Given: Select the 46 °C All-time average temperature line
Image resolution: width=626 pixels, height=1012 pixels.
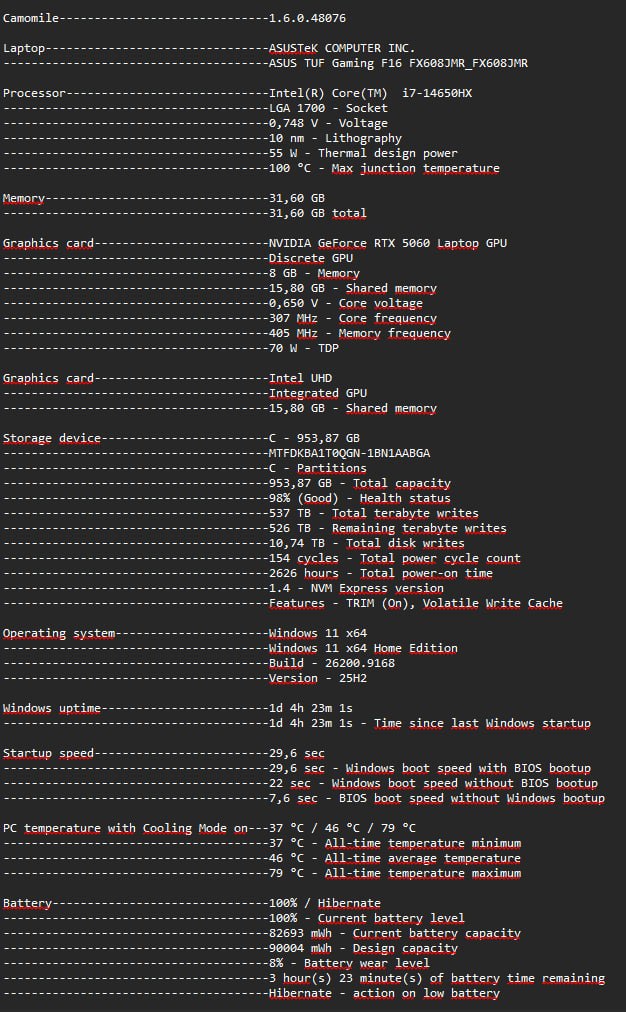Looking at the screenshot, I should [395, 858].
